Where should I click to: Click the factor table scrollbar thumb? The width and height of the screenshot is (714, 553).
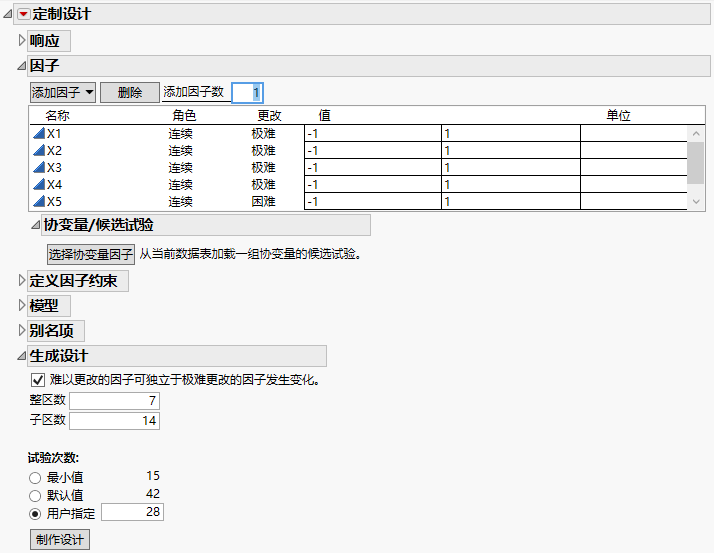696,163
